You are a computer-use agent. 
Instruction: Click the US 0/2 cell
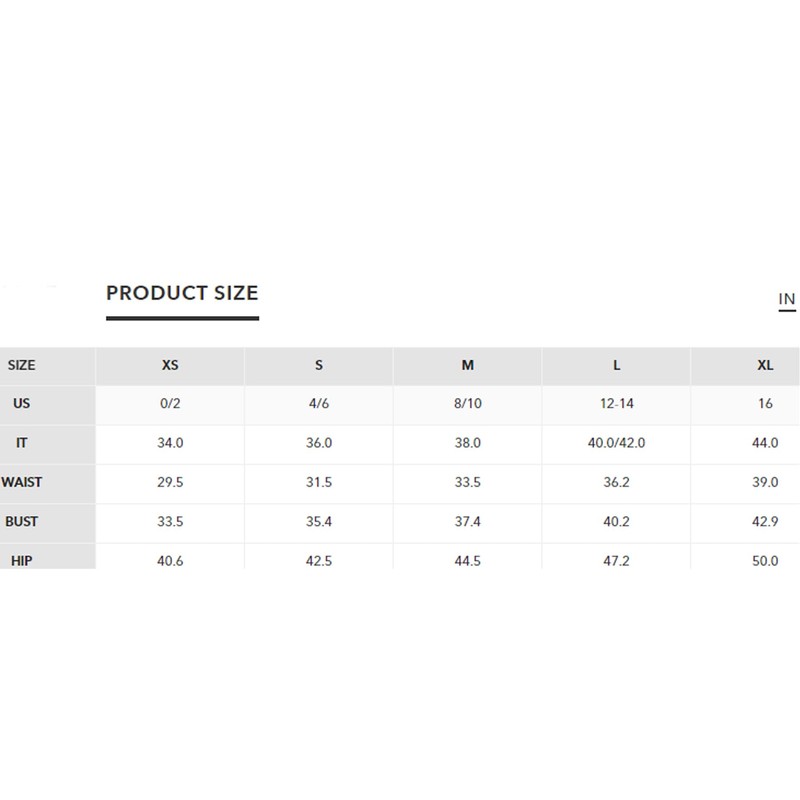point(170,404)
